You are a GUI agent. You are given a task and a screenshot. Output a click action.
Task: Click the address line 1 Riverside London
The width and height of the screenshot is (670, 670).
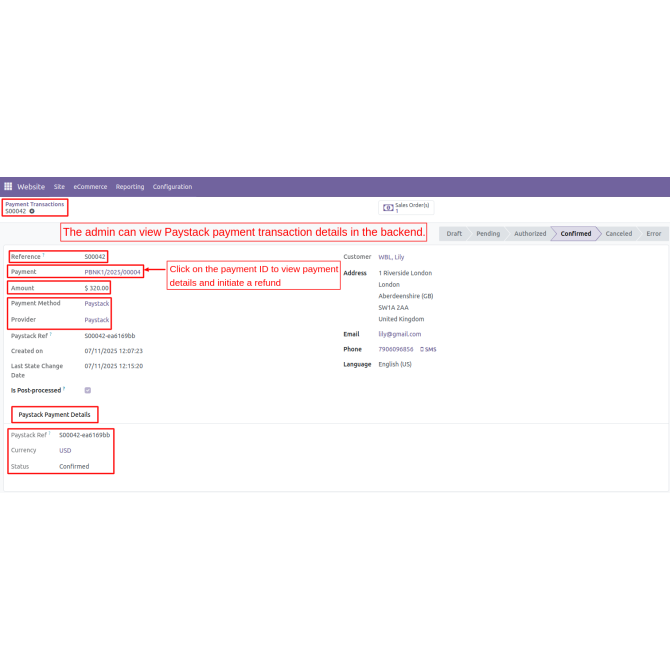pyautogui.click(x=405, y=273)
